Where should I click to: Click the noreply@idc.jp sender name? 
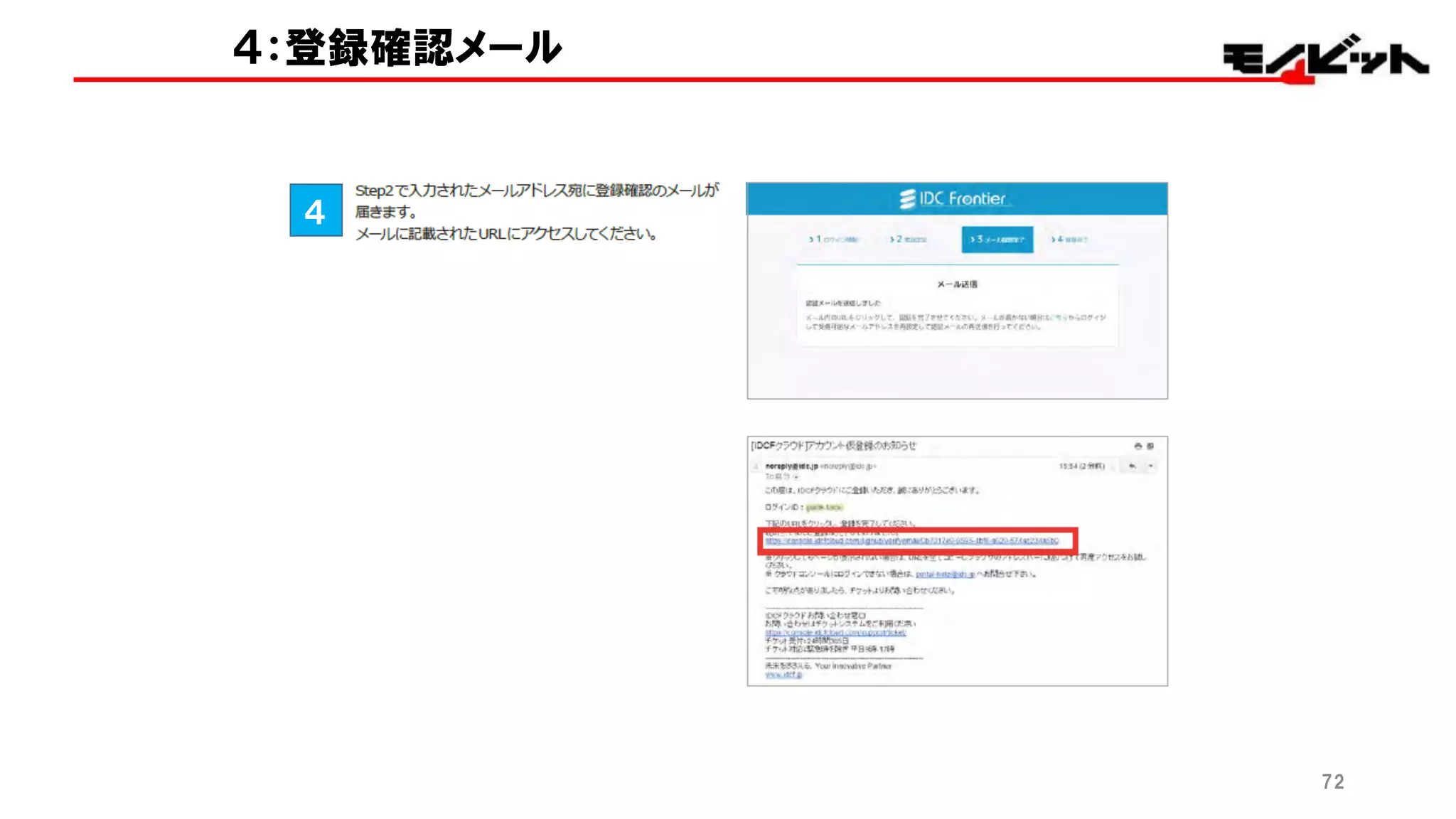point(791,466)
